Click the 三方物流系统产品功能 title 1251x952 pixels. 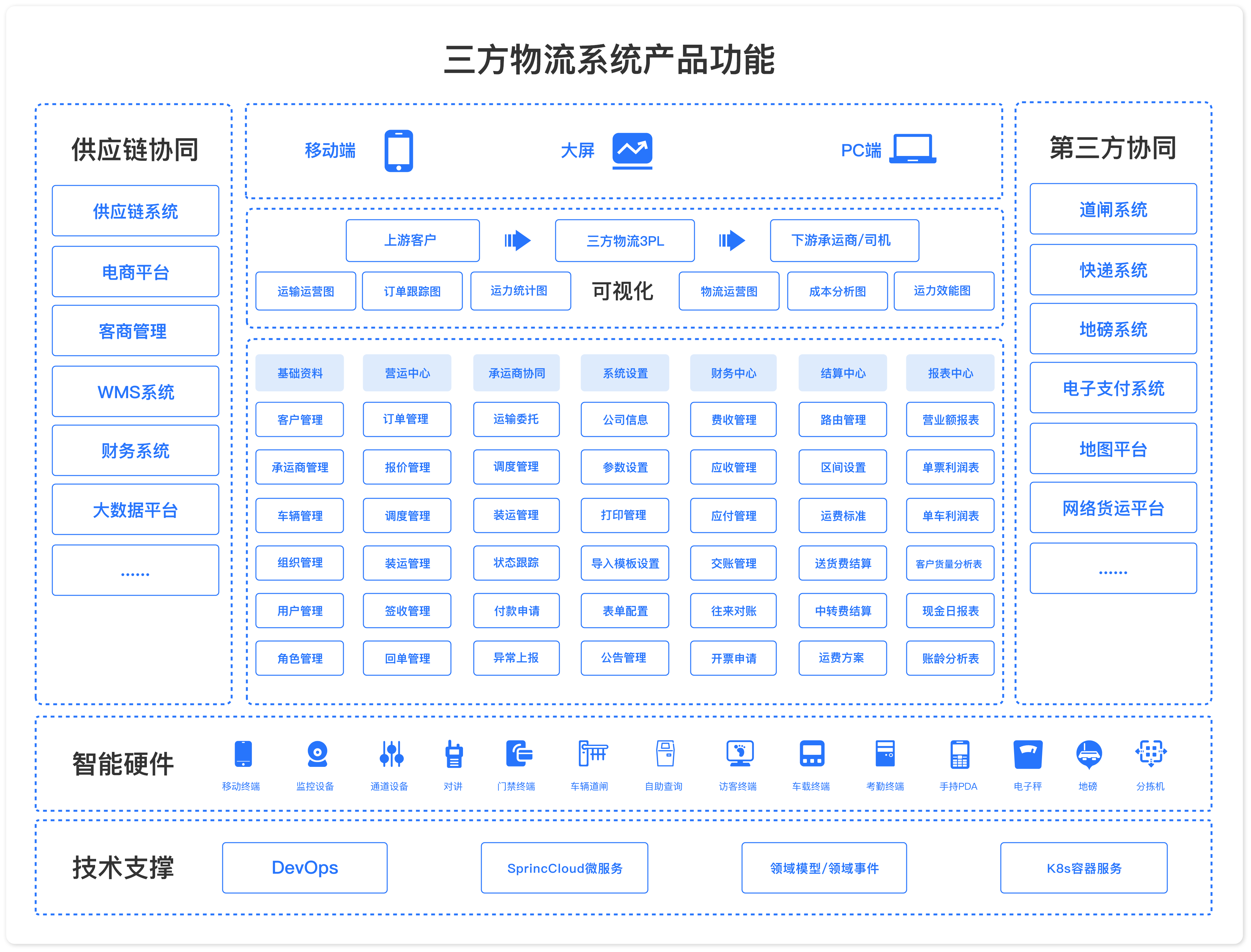click(x=609, y=60)
